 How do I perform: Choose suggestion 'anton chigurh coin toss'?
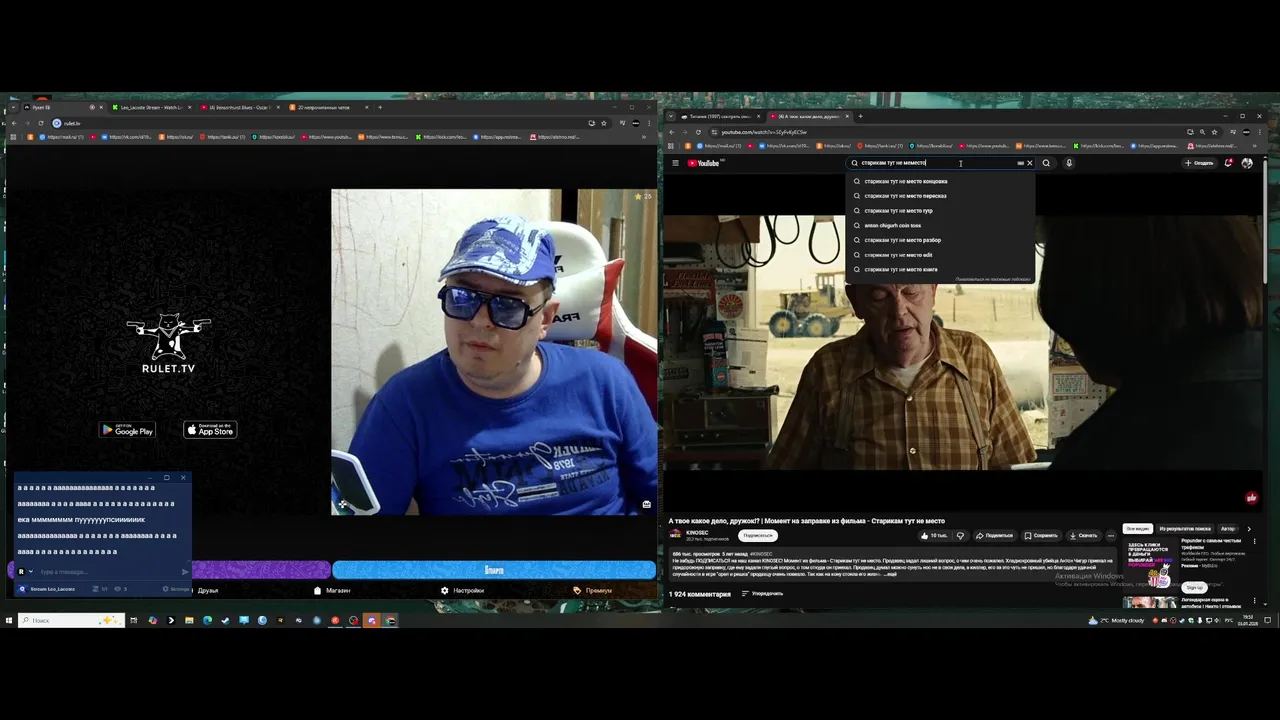pos(940,225)
